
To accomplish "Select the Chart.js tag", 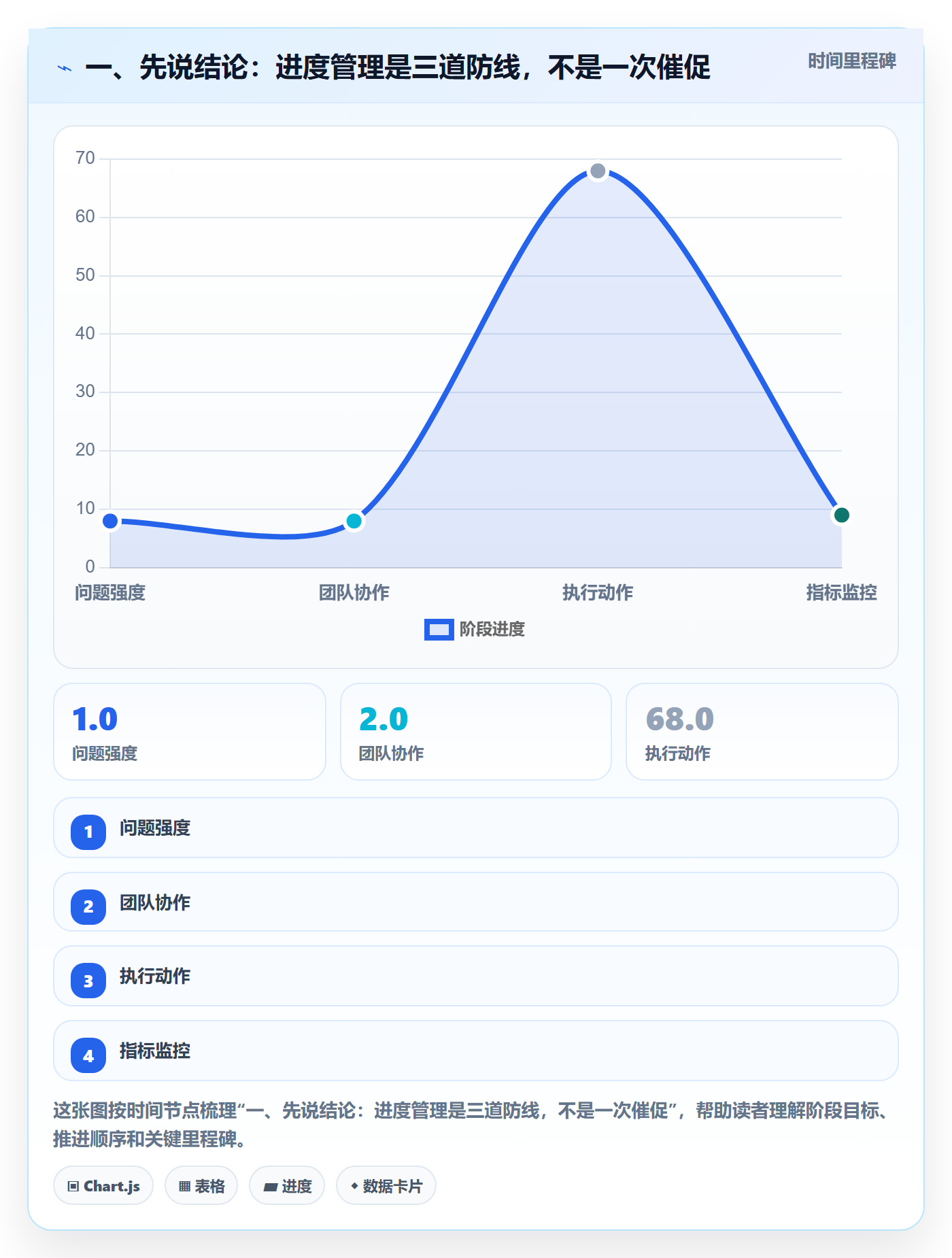I will click(x=103, y=1186).
